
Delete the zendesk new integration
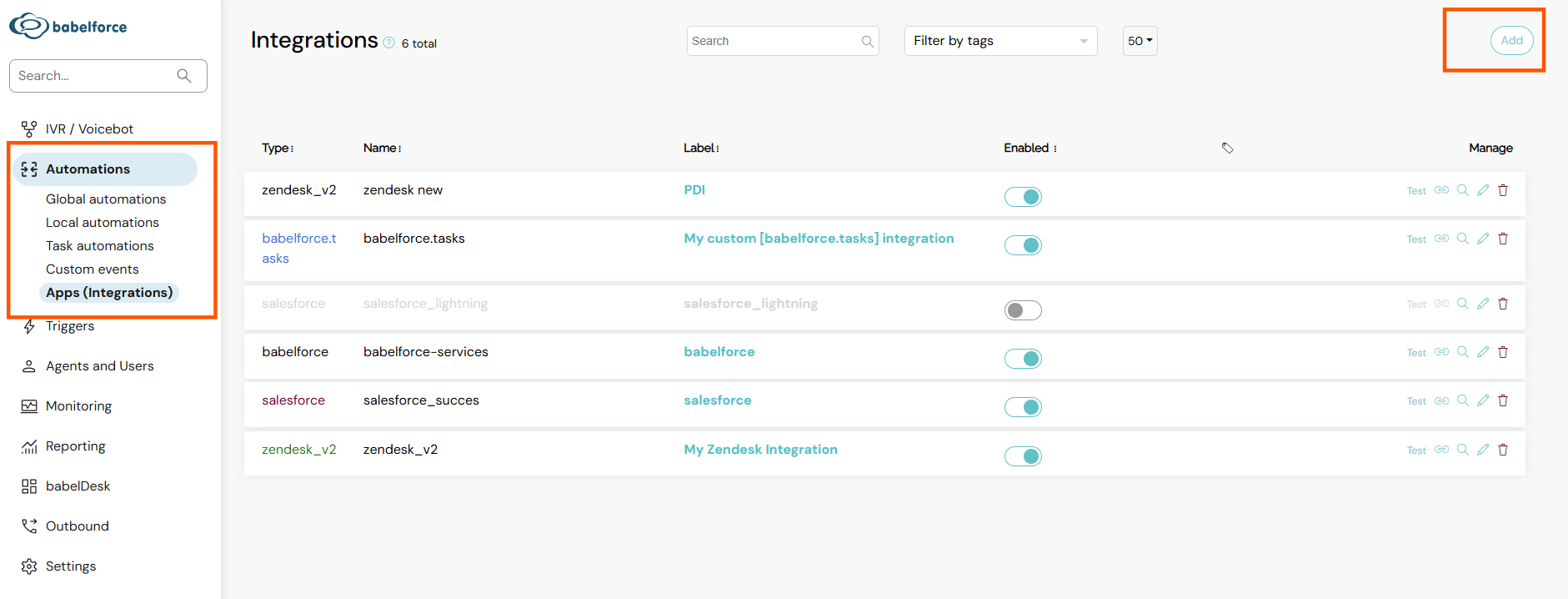tap(1503, 190)
